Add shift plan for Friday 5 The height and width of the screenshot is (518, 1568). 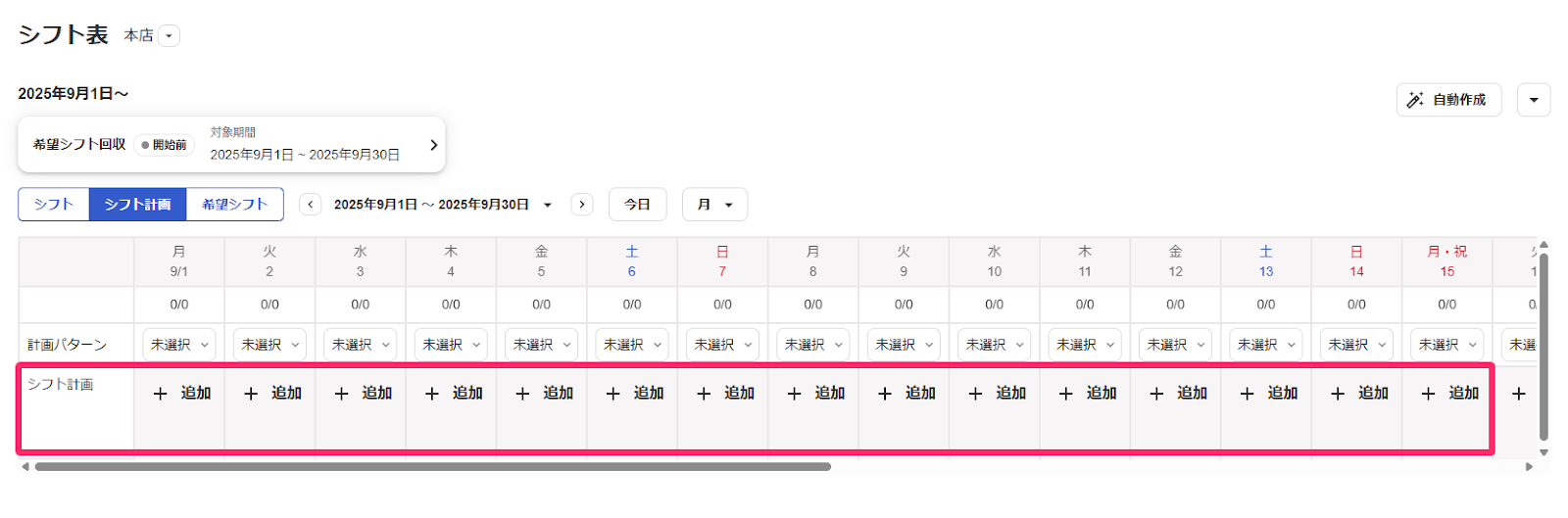(544, 394)
